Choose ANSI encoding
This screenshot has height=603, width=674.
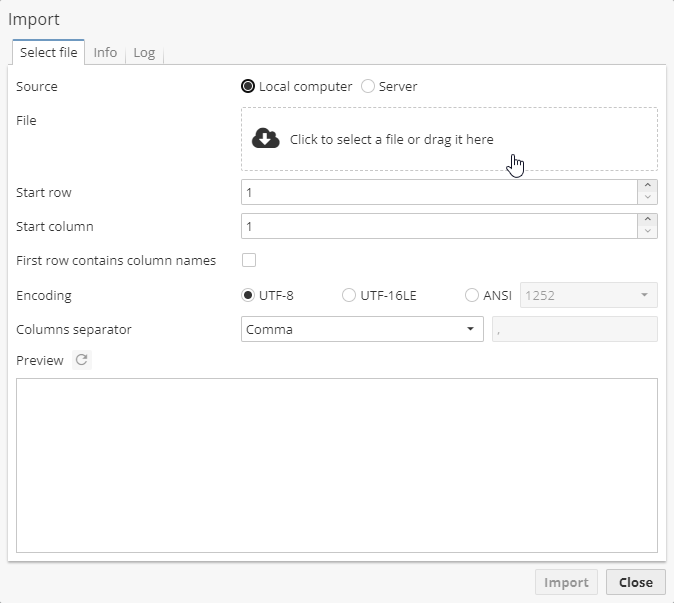pyautogui.click(x=472, y=295)
